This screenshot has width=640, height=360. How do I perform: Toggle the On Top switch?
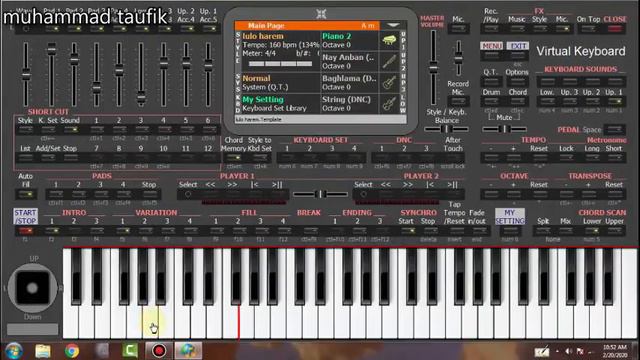click(x=588, y=29)
